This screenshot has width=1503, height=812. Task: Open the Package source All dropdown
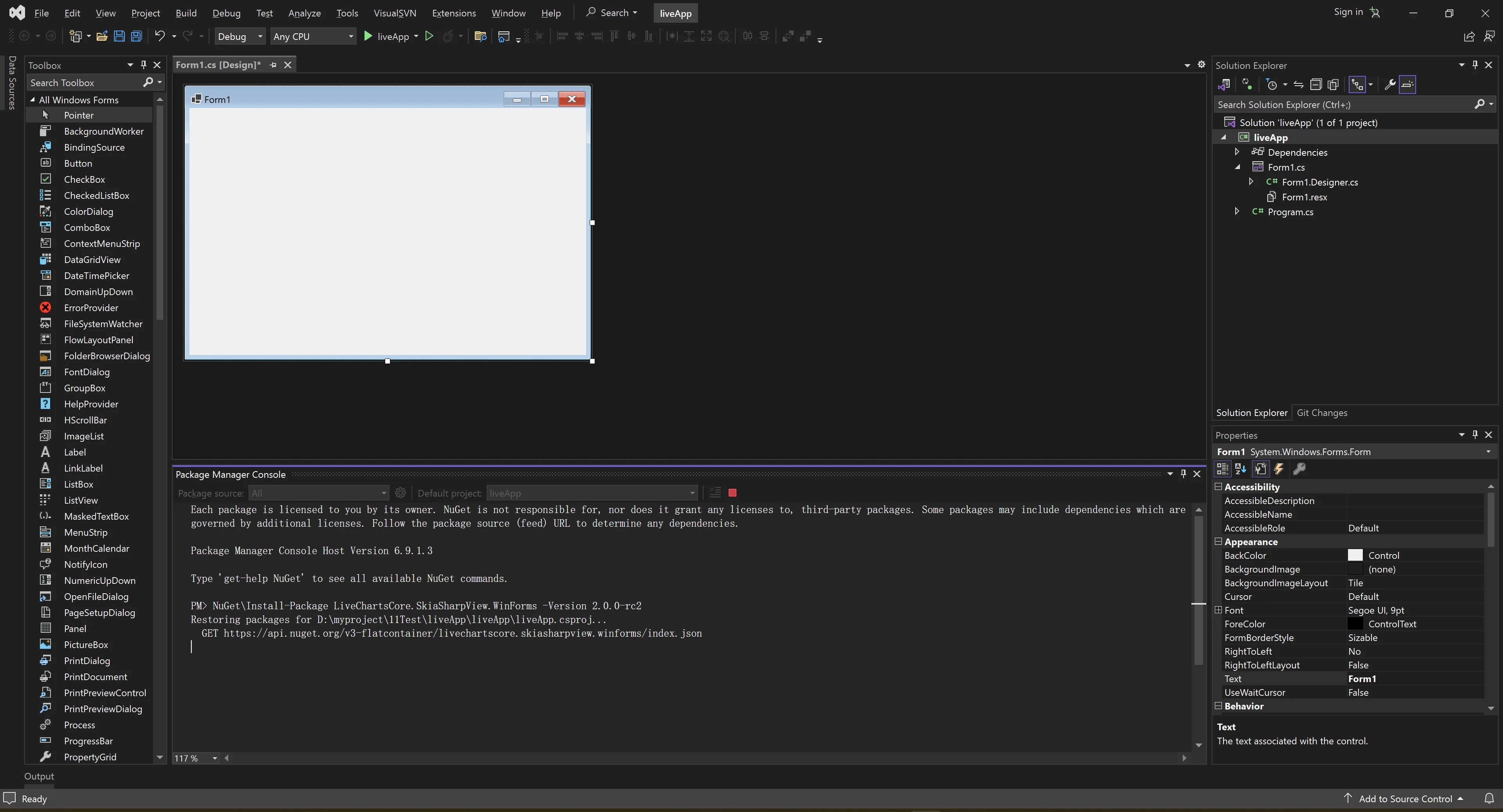point(319,493)
